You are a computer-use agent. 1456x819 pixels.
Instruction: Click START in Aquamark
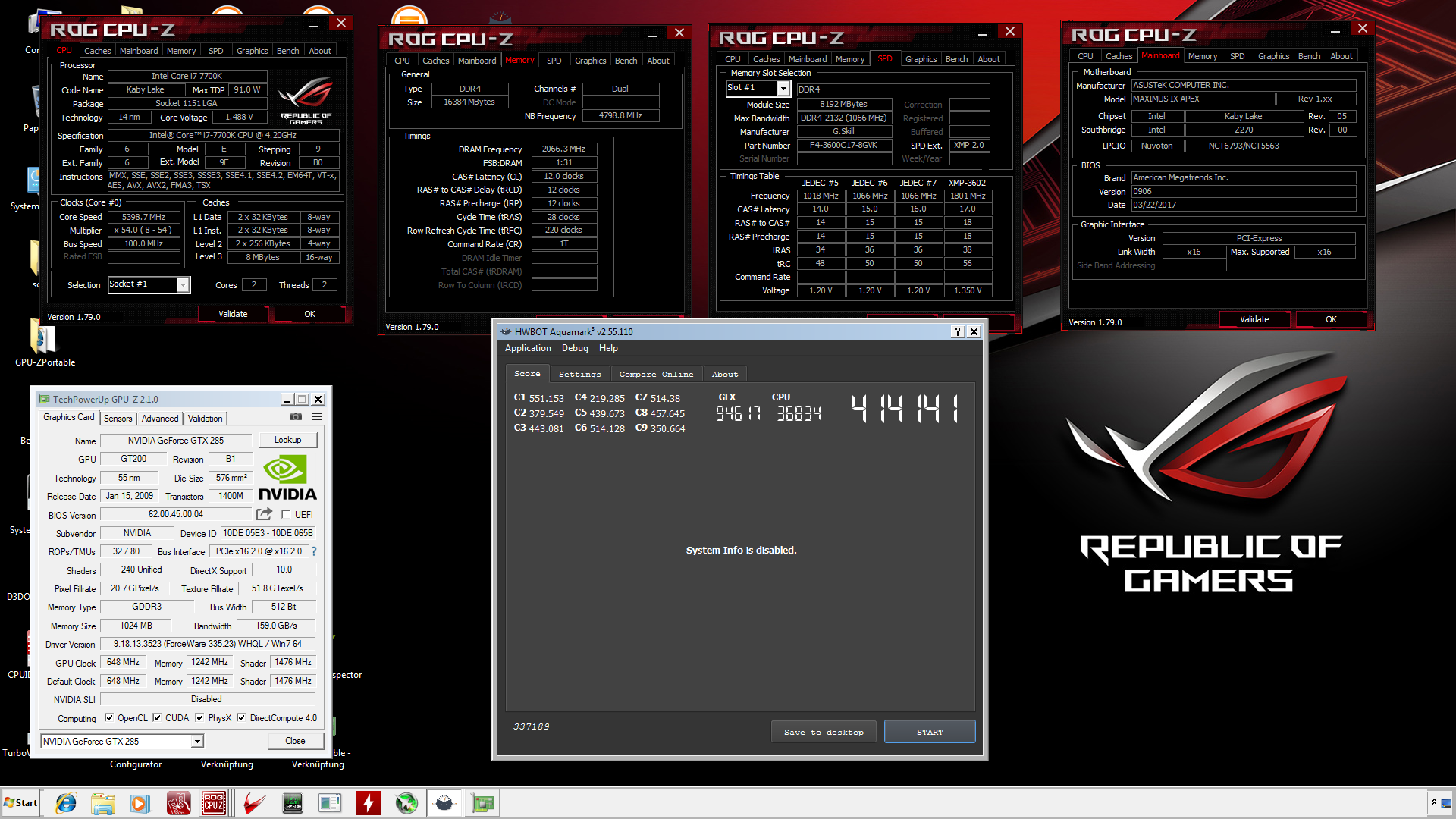click(x=930, y=732)
